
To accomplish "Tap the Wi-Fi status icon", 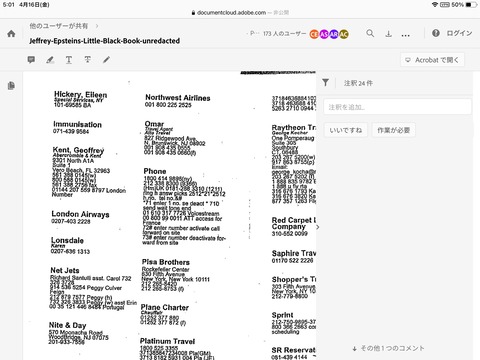I will (435, 5).
